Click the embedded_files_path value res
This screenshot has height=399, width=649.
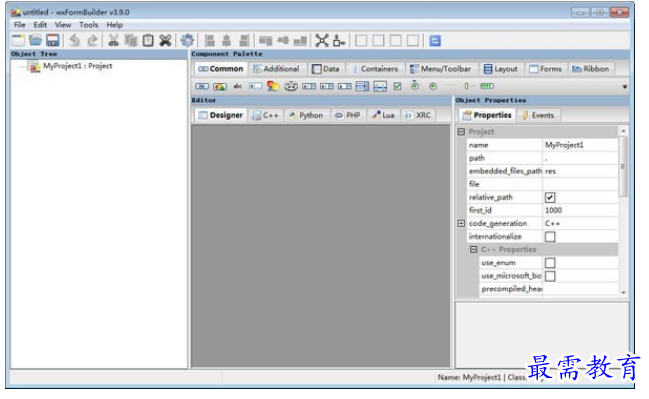coord(580,171)
